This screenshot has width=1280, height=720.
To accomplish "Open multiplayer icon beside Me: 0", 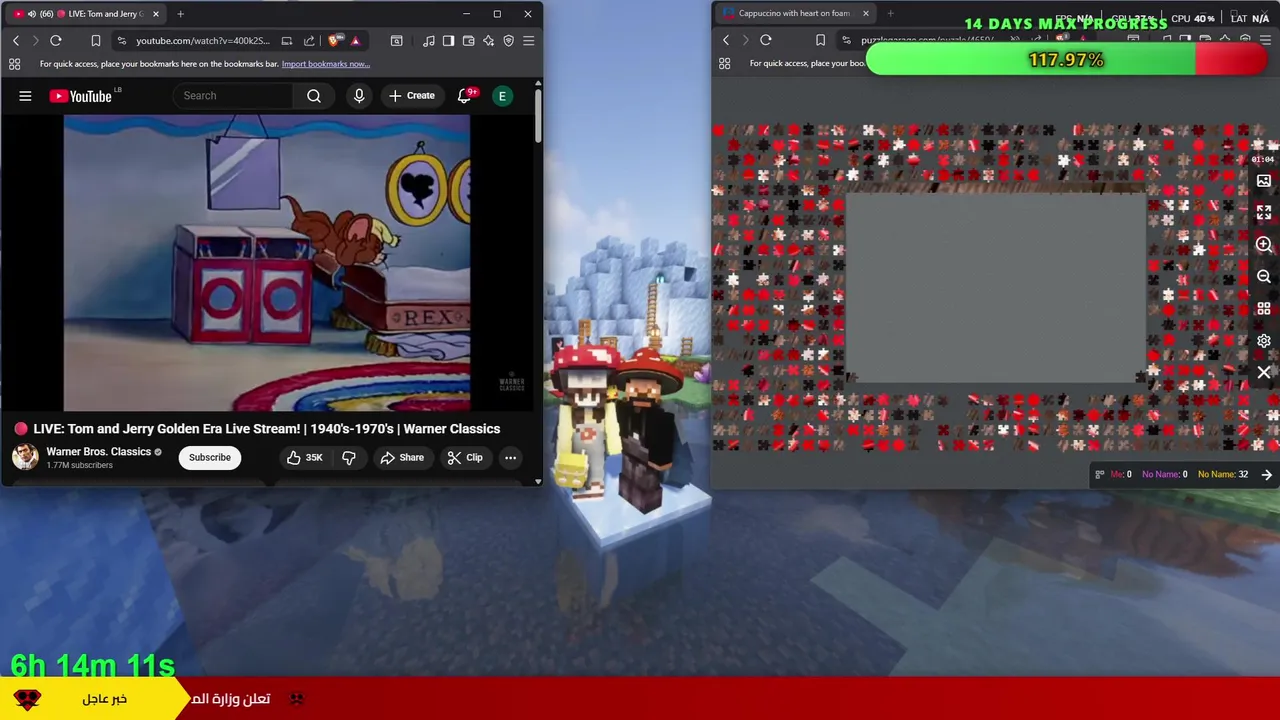I will (x=1100, y=475).
